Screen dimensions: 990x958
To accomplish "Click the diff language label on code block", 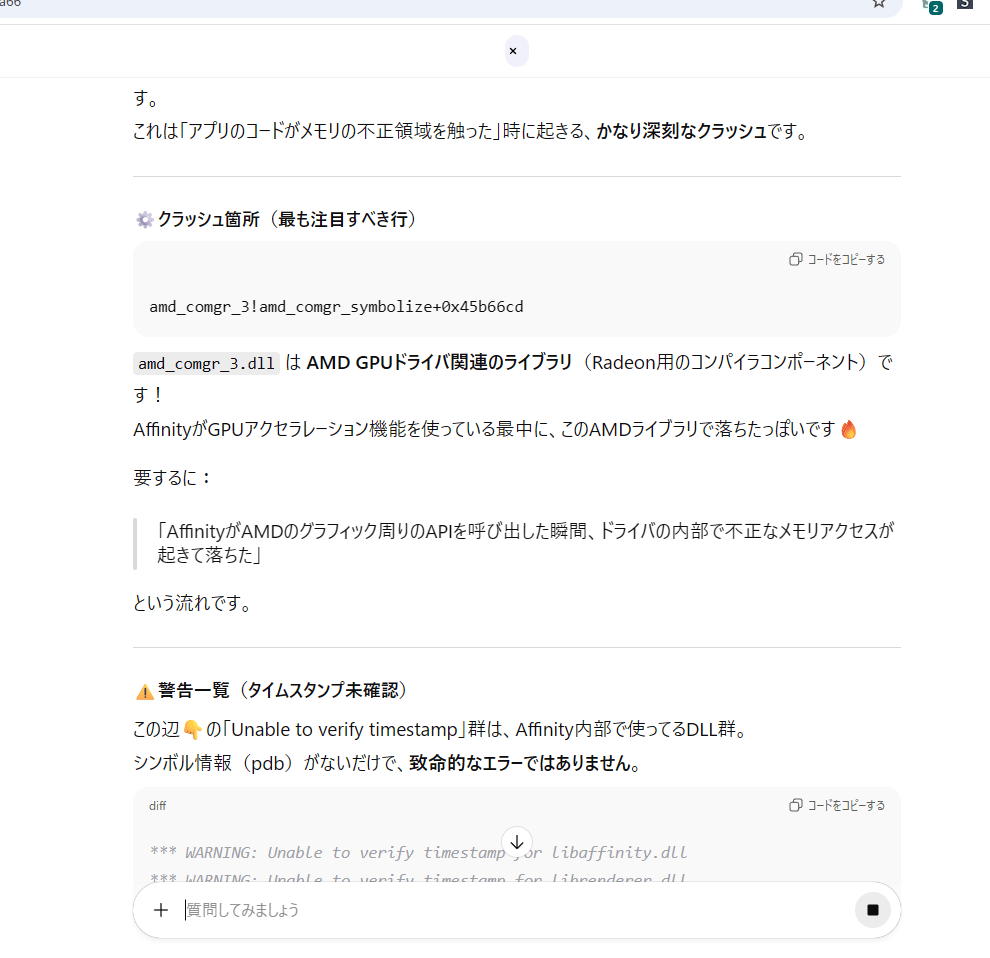I will pyautogui.click(x=158, y=805).
